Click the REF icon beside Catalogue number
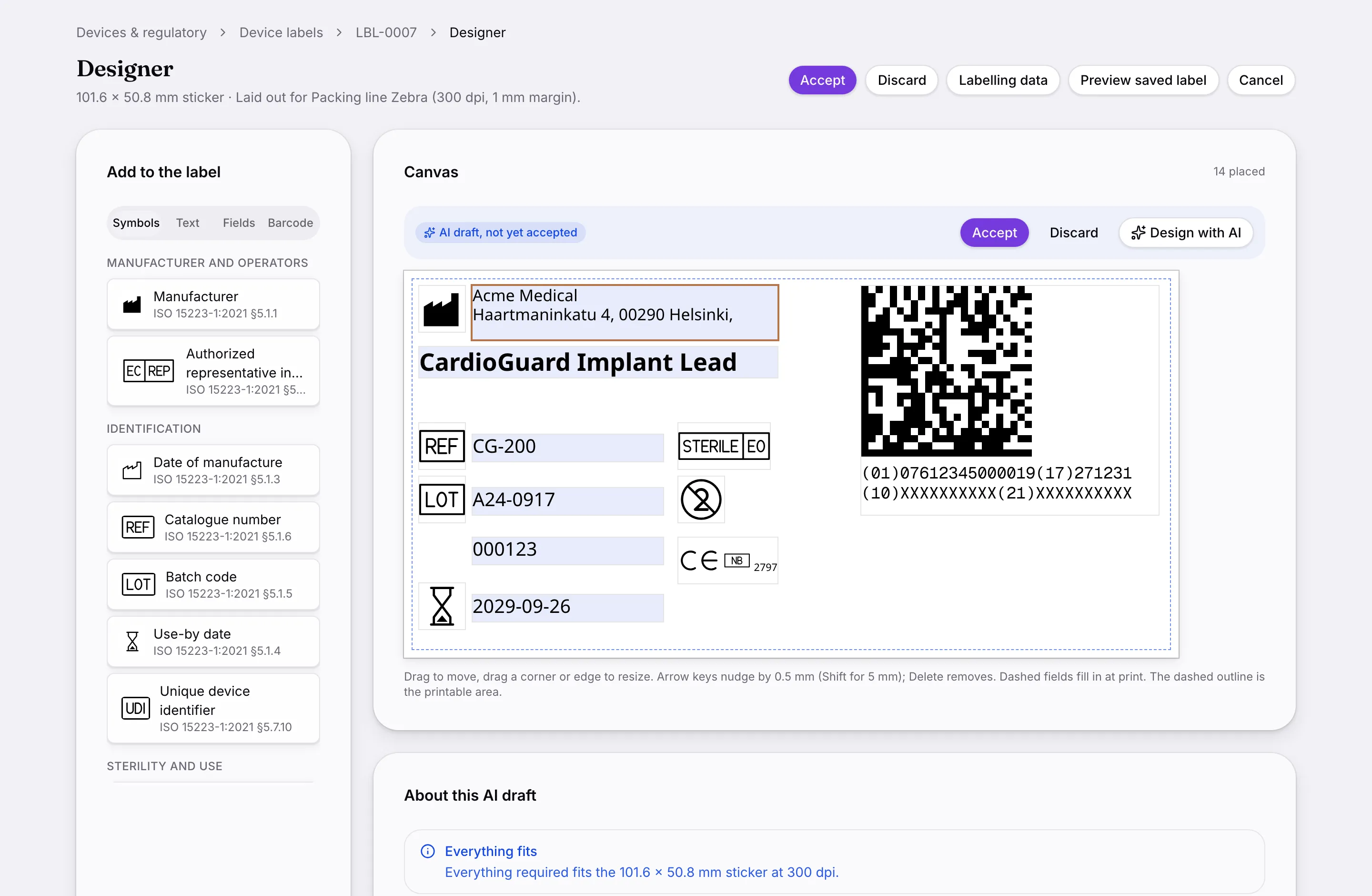1372x896 pixels. pyautogui.click(x=138, y=527)
